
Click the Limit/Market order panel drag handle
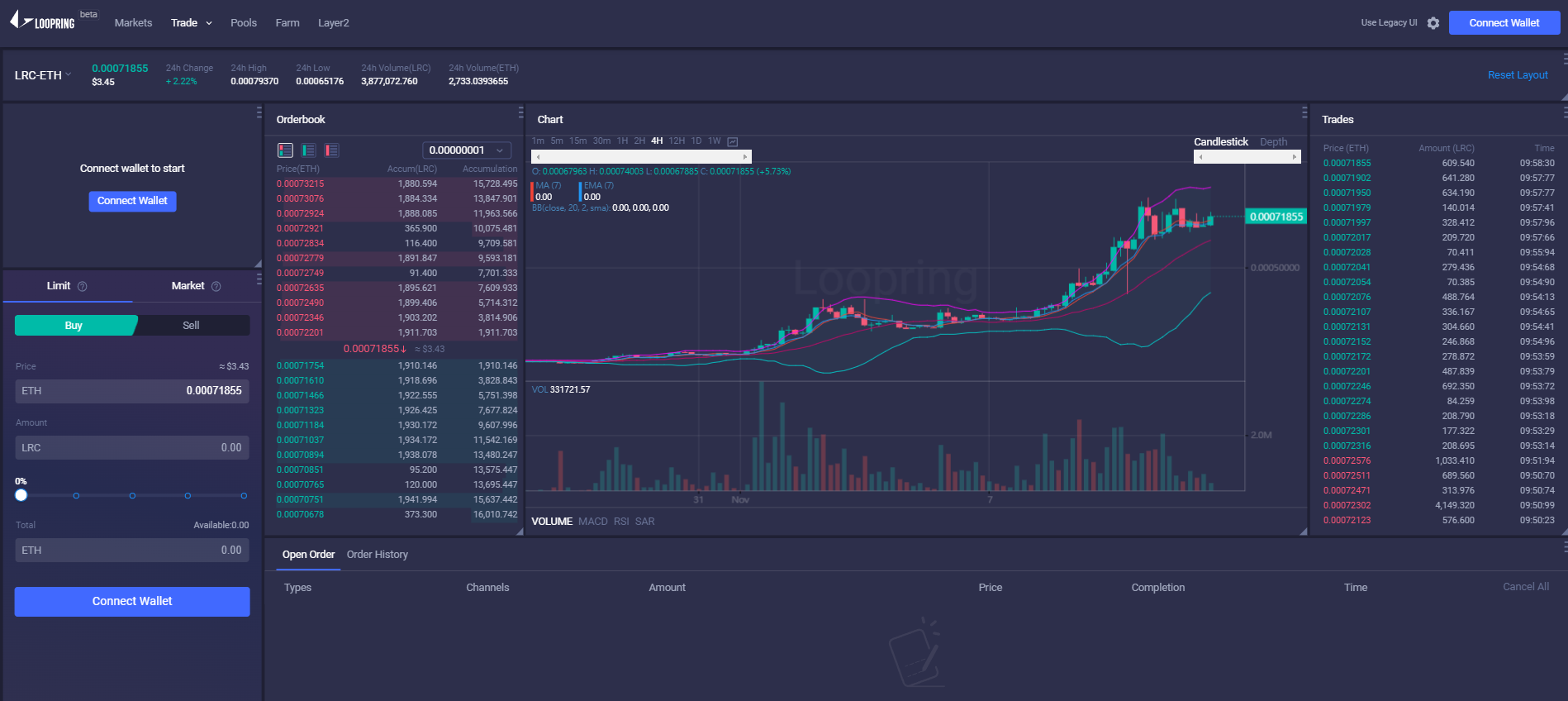259,279
